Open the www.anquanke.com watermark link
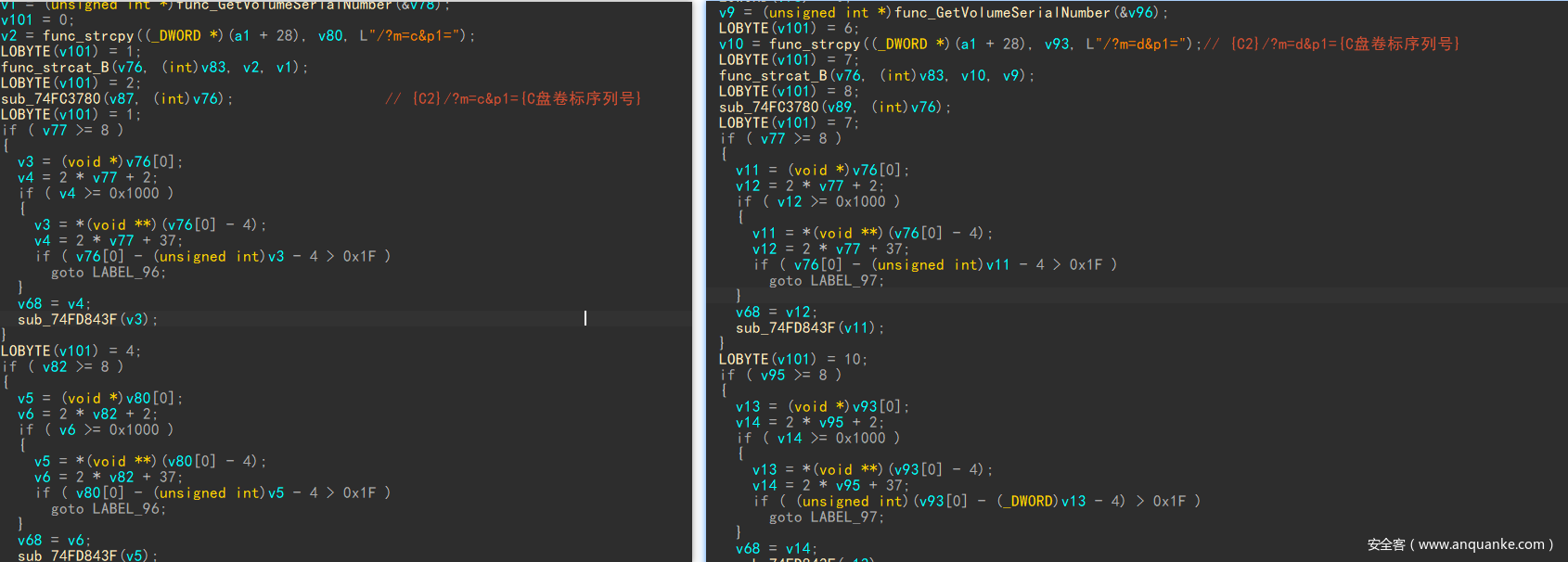 1459,544
